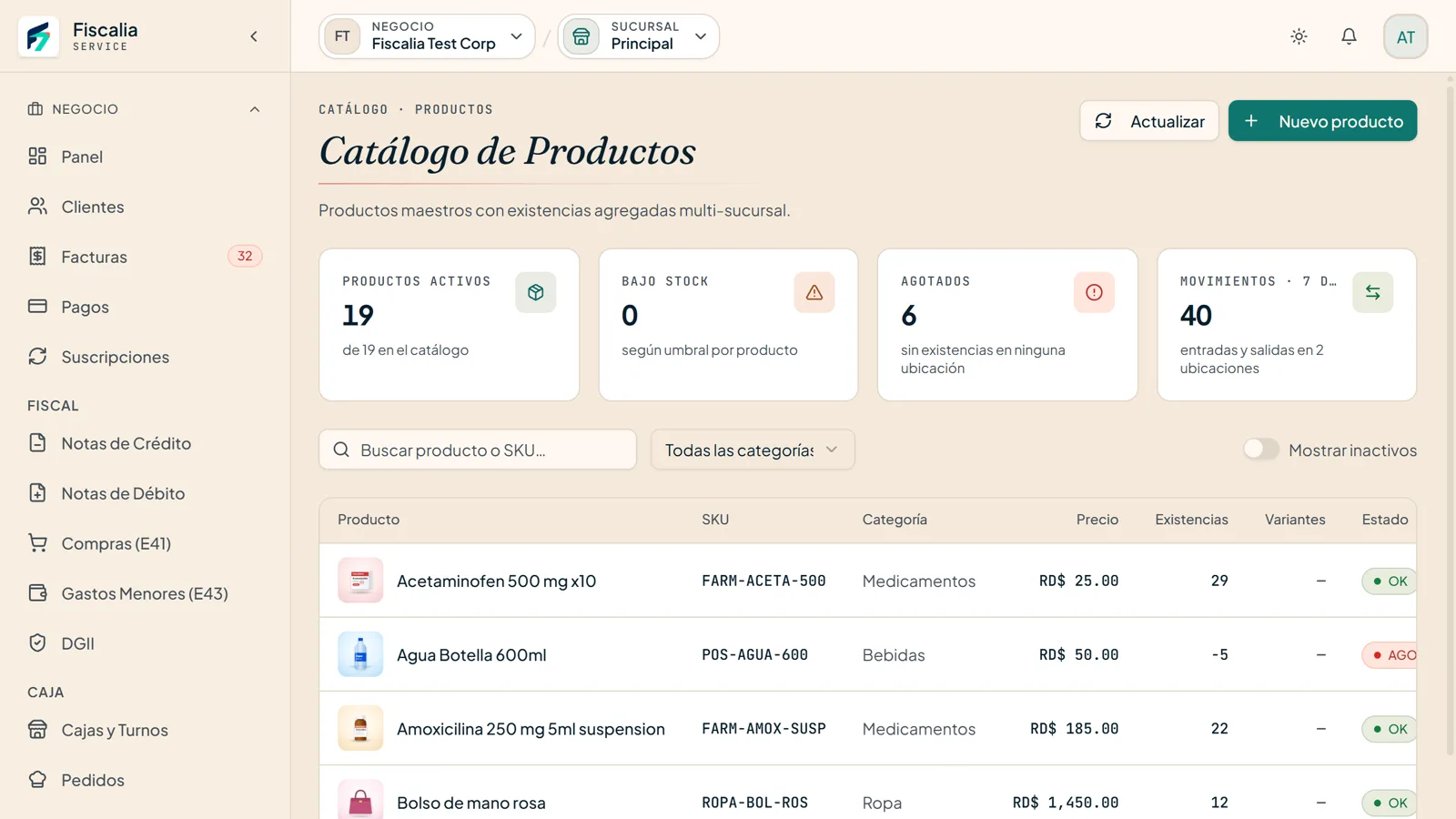Open Compras (E41) menu item
The image size is (1456, 819).
click(x=146, y=543)
